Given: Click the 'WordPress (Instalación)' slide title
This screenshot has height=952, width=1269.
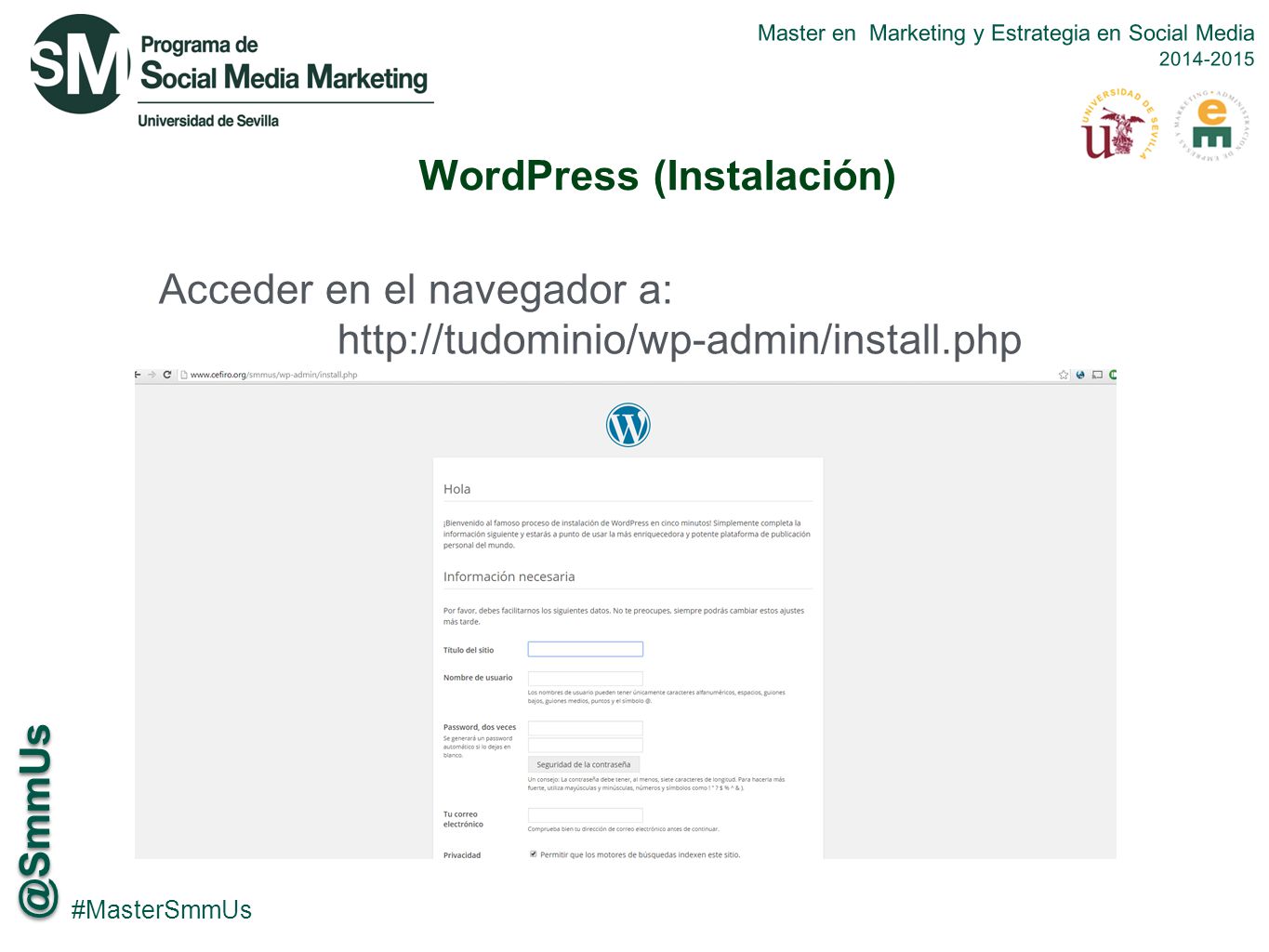Looking at the screenshot, I should point(657,176).
